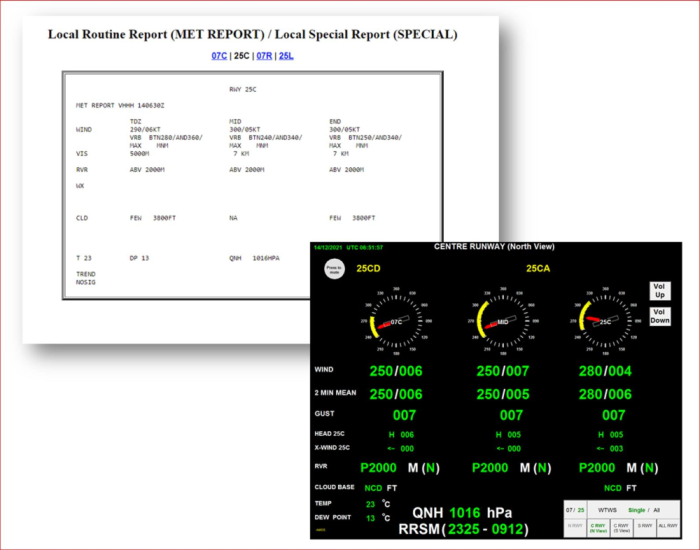Click the TDZ visibility 5000M value
This screenshot has height=550, width=700.
(139, 154)
